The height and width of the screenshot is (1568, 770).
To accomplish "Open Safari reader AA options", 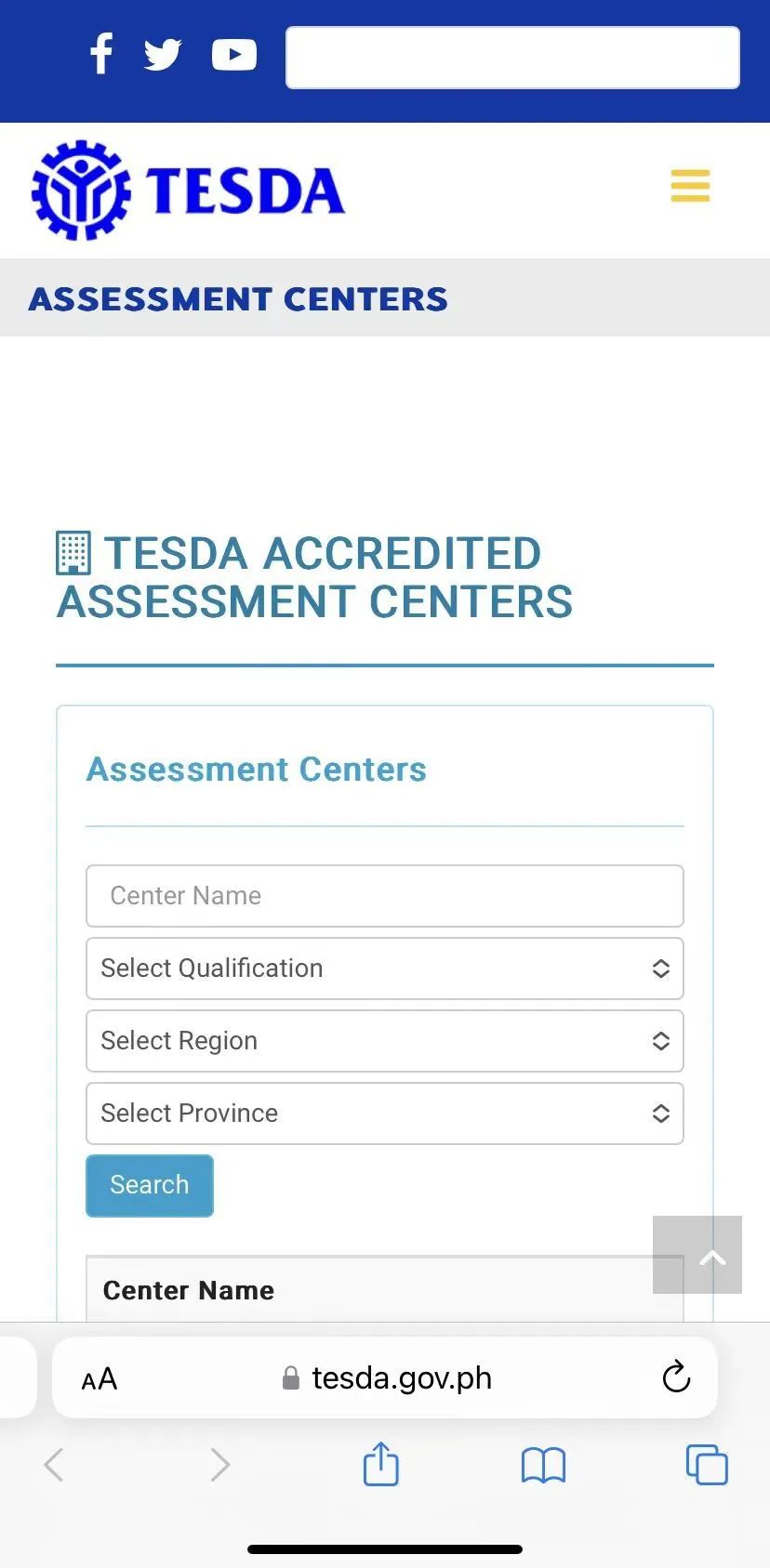I will tap(100, 1378).
